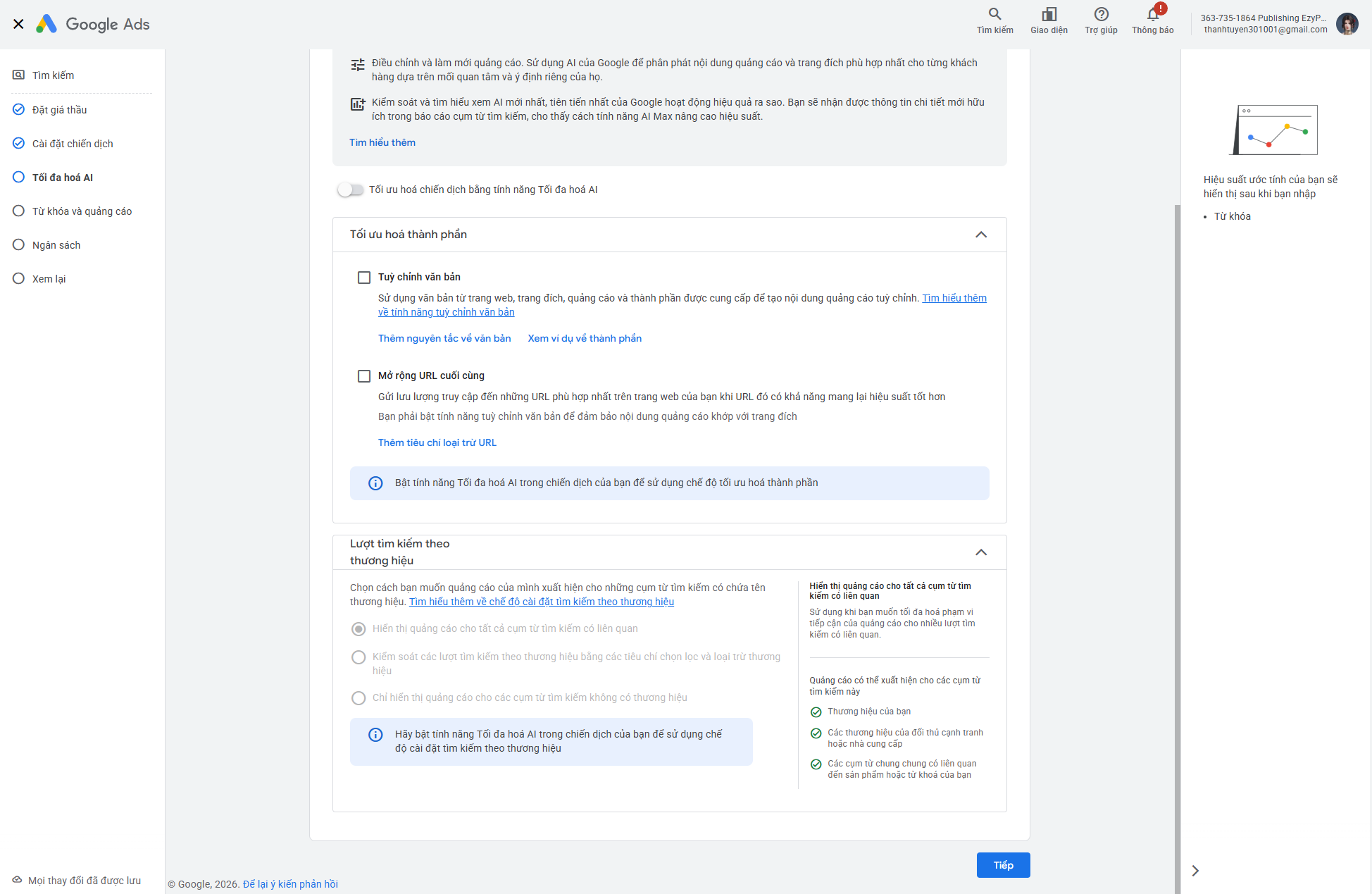Check the Mở rộng URL cuối cùng checkbox
The height and width of the screenshot is (894, 1372).
pos(364,376)
